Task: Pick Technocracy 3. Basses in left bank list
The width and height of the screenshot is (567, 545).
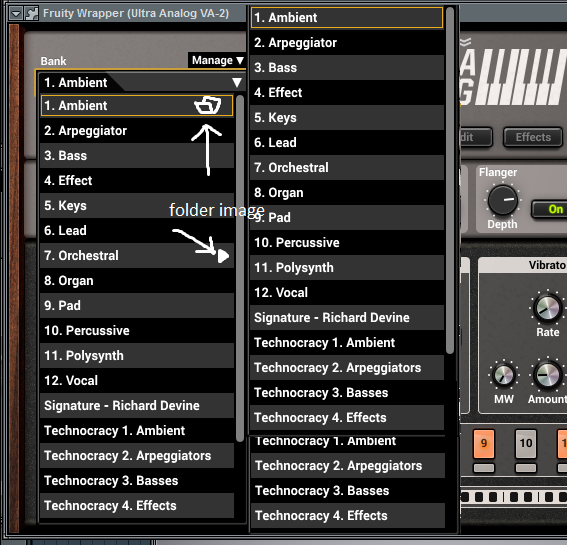Action: pyautogui.click(x=137, y=480)
